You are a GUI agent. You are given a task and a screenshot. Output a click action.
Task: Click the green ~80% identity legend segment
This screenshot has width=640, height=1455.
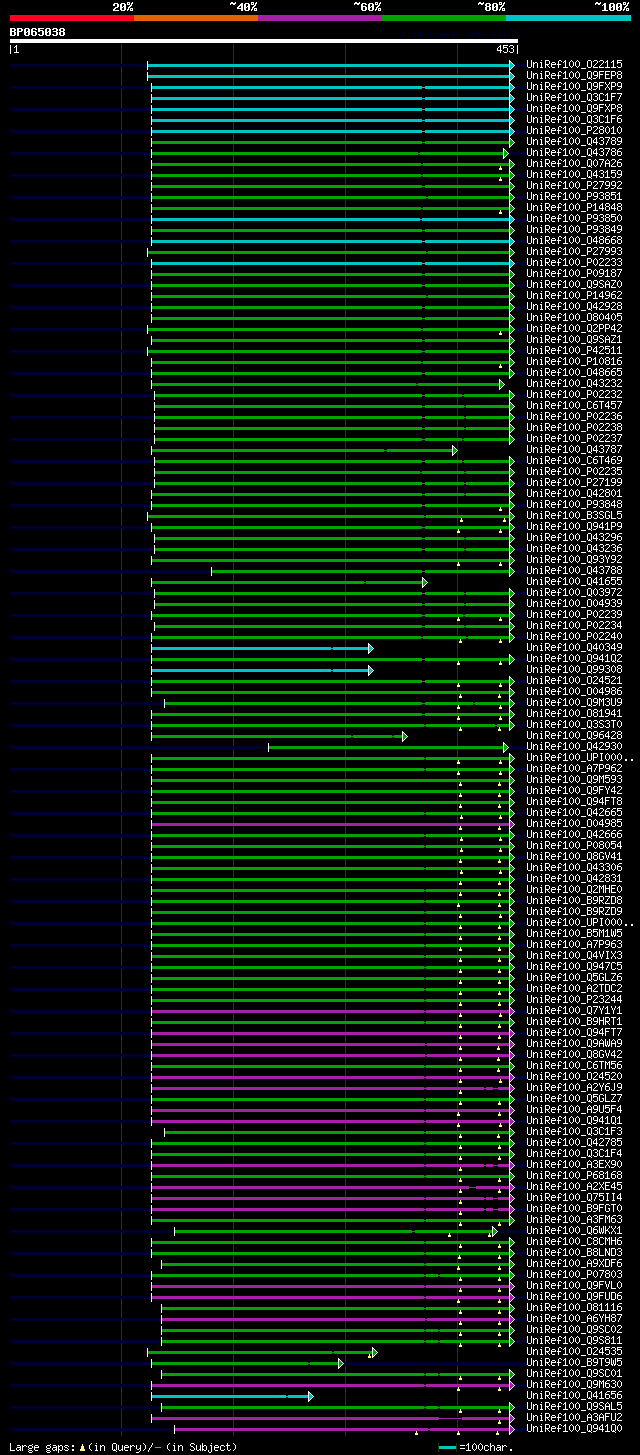(444, 17)
